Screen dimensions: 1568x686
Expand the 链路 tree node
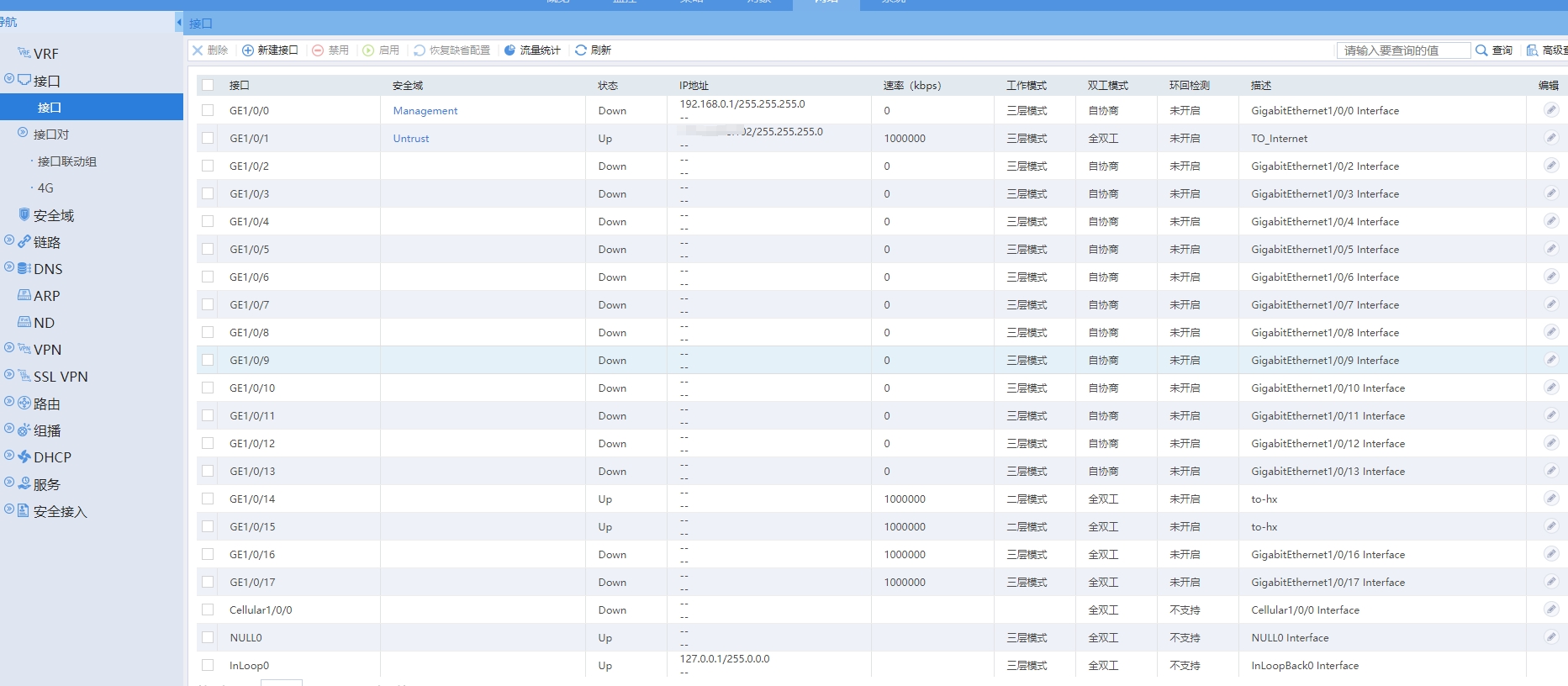tap(9, 240)
